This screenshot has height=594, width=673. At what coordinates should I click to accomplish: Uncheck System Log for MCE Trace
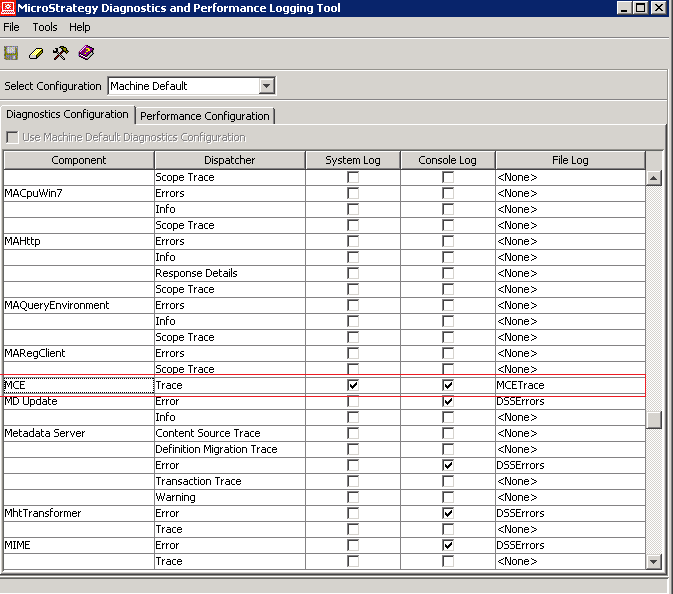tap(353, 385)
